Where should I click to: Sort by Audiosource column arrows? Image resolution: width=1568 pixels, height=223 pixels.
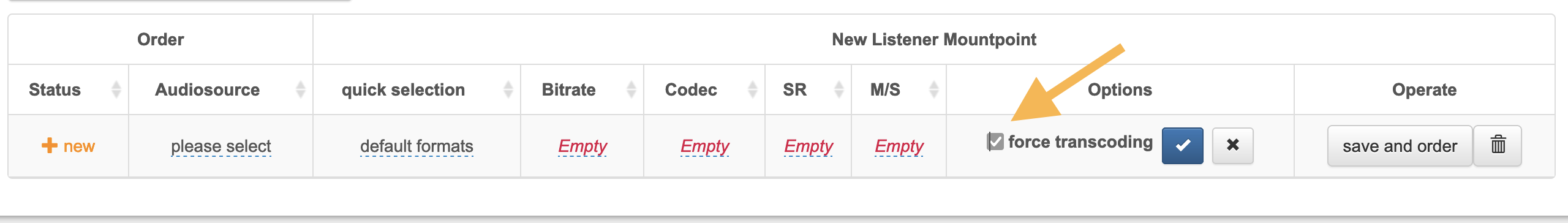click(x=300, y=89)
